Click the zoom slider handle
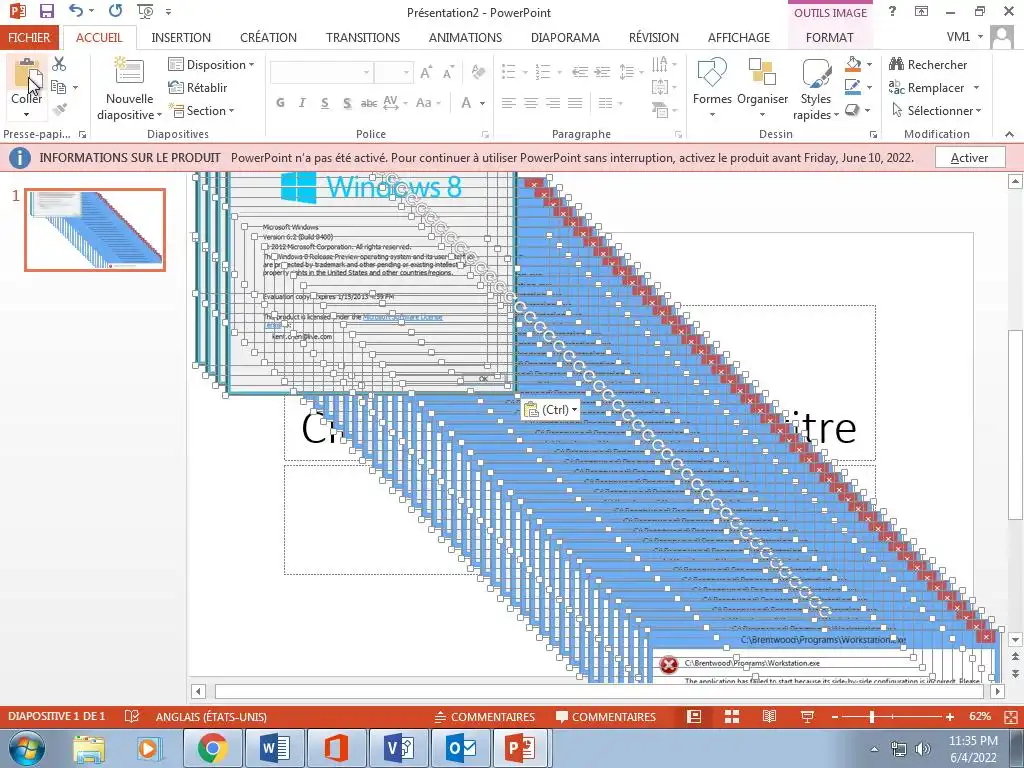1024x768 pixels. [871, 716]
